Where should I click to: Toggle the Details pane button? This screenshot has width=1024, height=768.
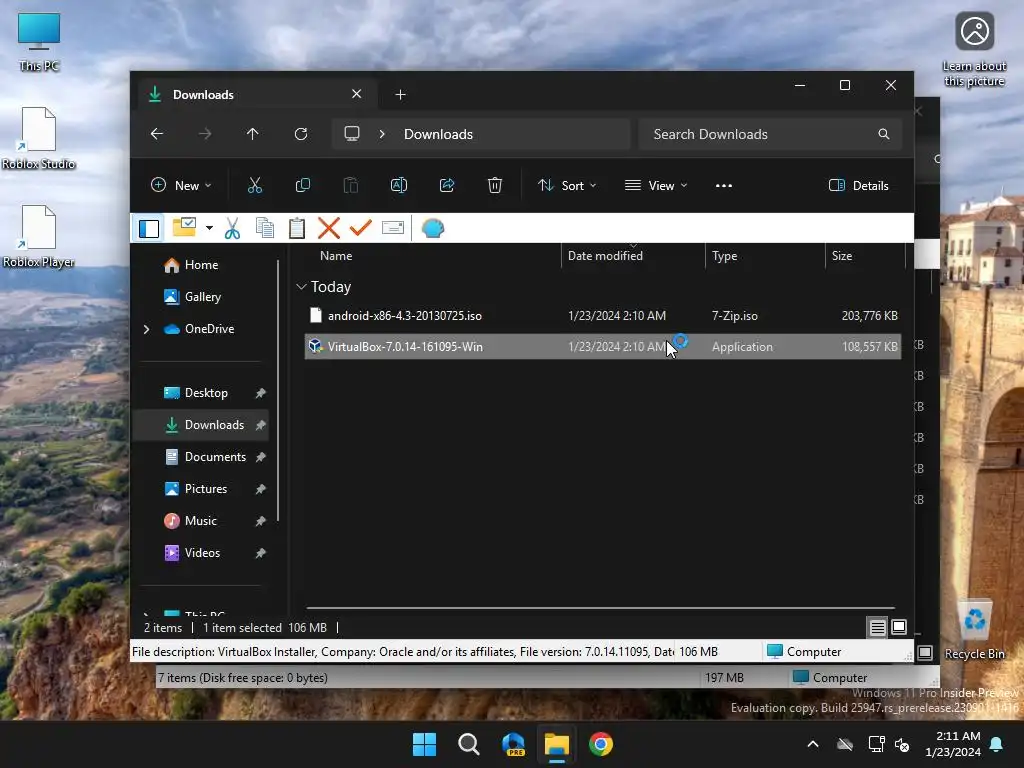pos(859,185)
